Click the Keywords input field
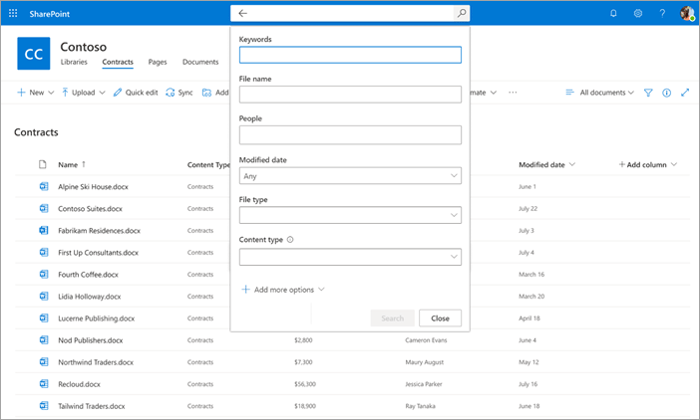700x420 pixels. [x=350, y=55]
